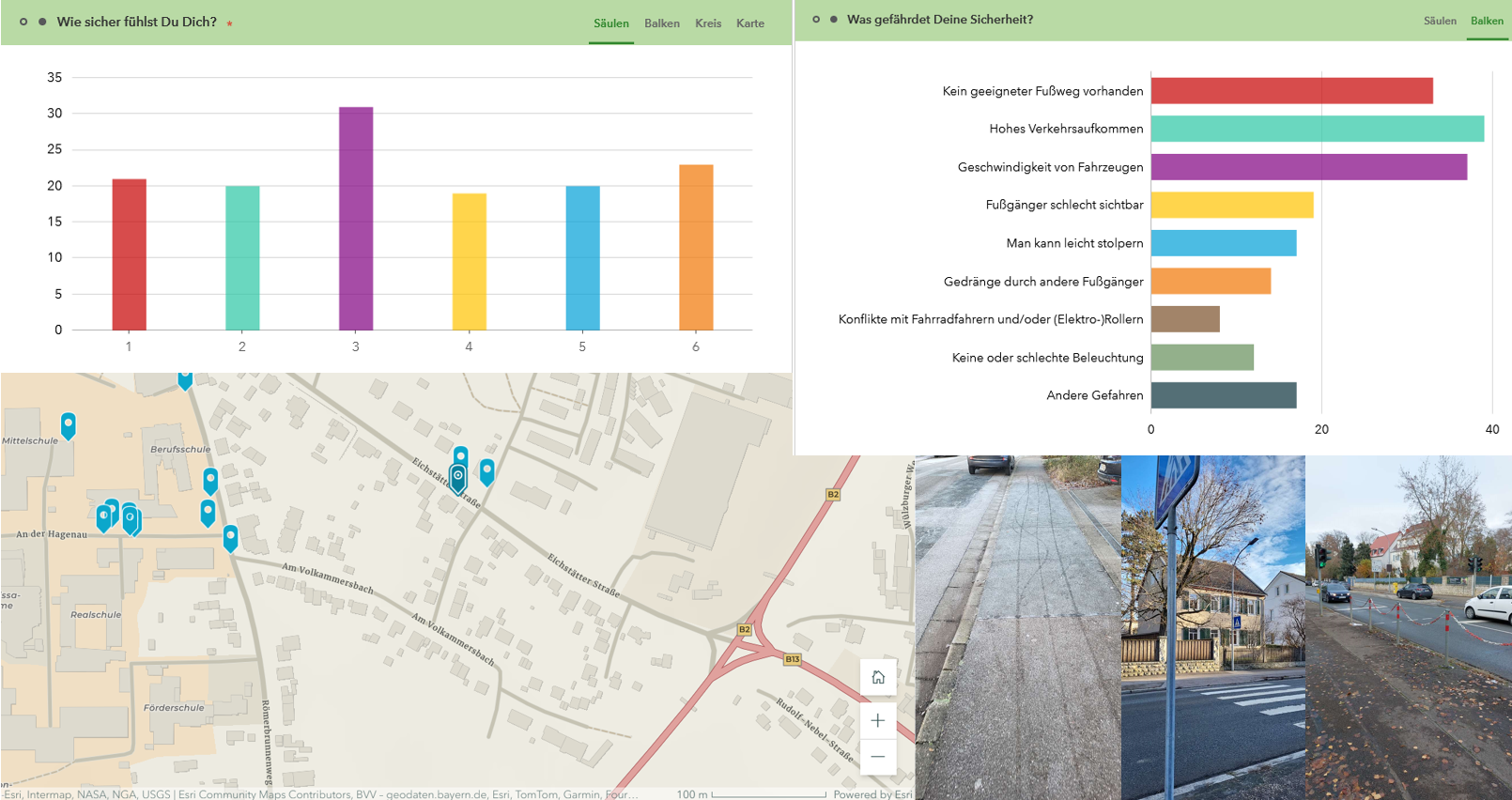
Task: Select Säulen tab in 'Was gefährdet Deine Sicherheit?' panel
Action: click(1440, 21)
